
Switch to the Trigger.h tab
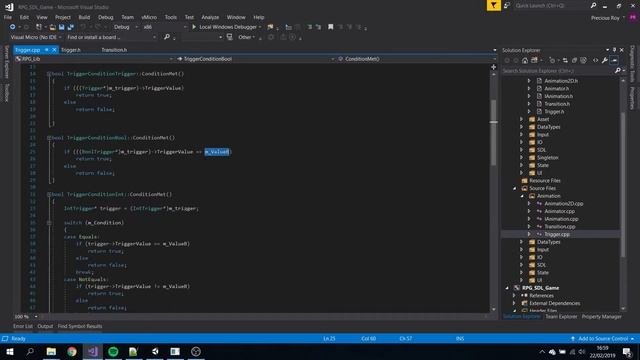coord(71,50)
